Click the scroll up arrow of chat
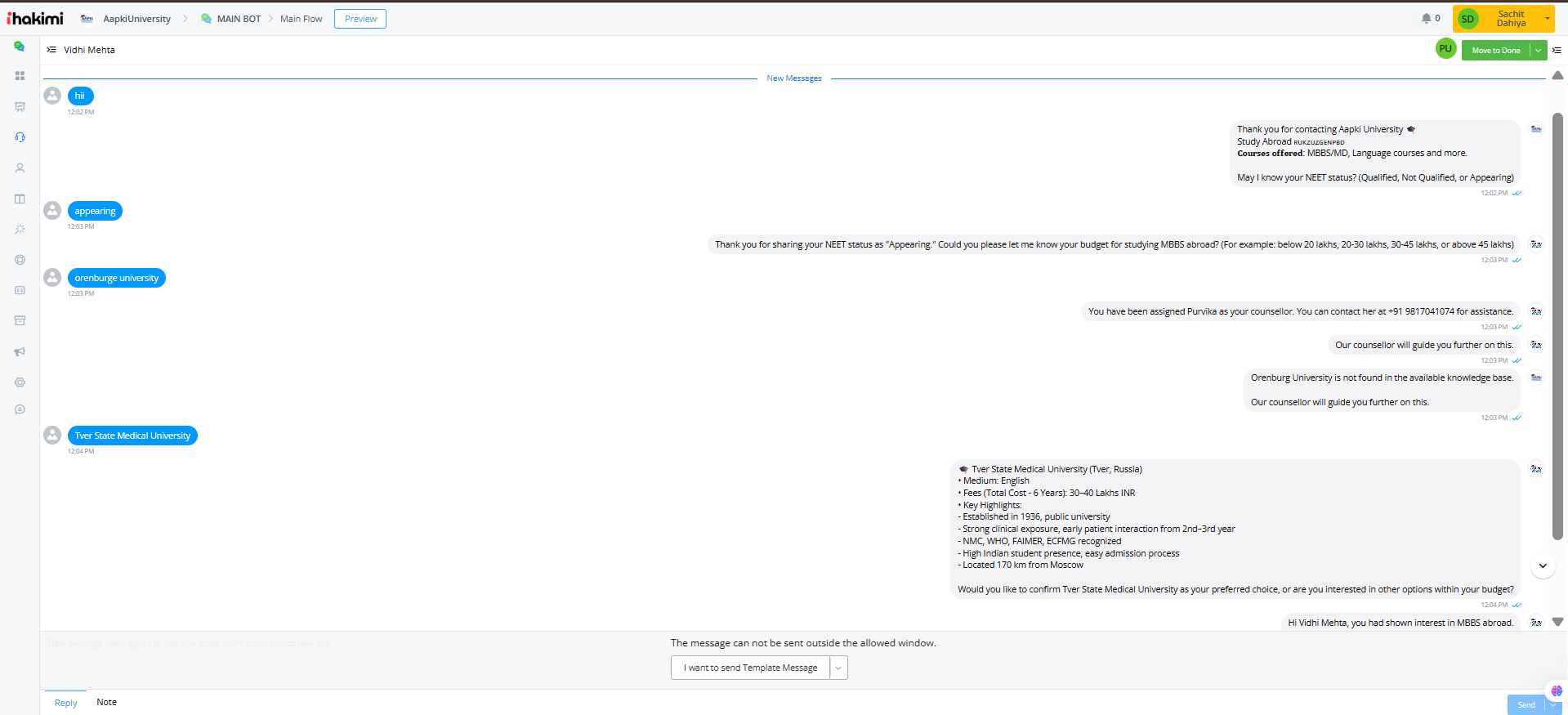The height and width of the screenshot is (715, 1568). tap(1557, 75)
